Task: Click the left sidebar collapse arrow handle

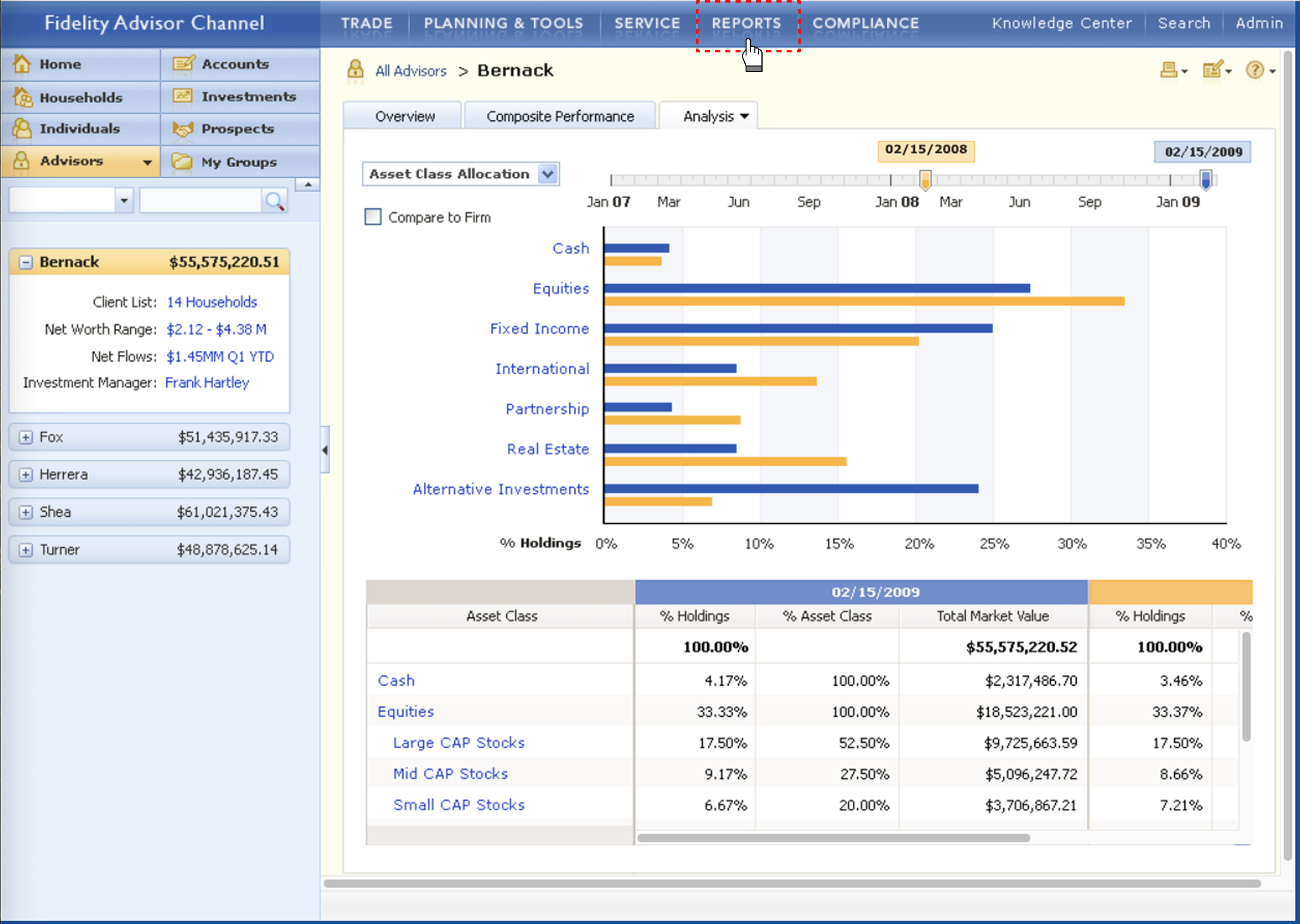Action: [325, 450]
